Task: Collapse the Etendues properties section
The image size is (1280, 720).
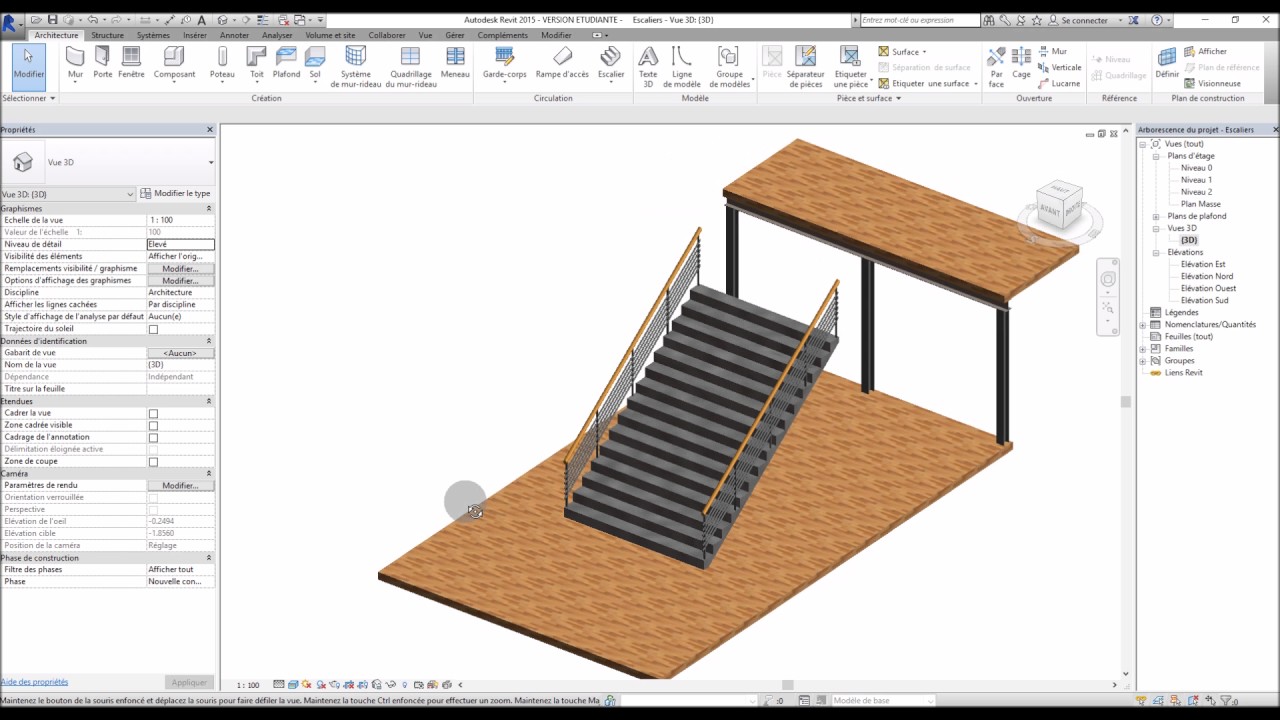Action: click(x=209, y=401)
